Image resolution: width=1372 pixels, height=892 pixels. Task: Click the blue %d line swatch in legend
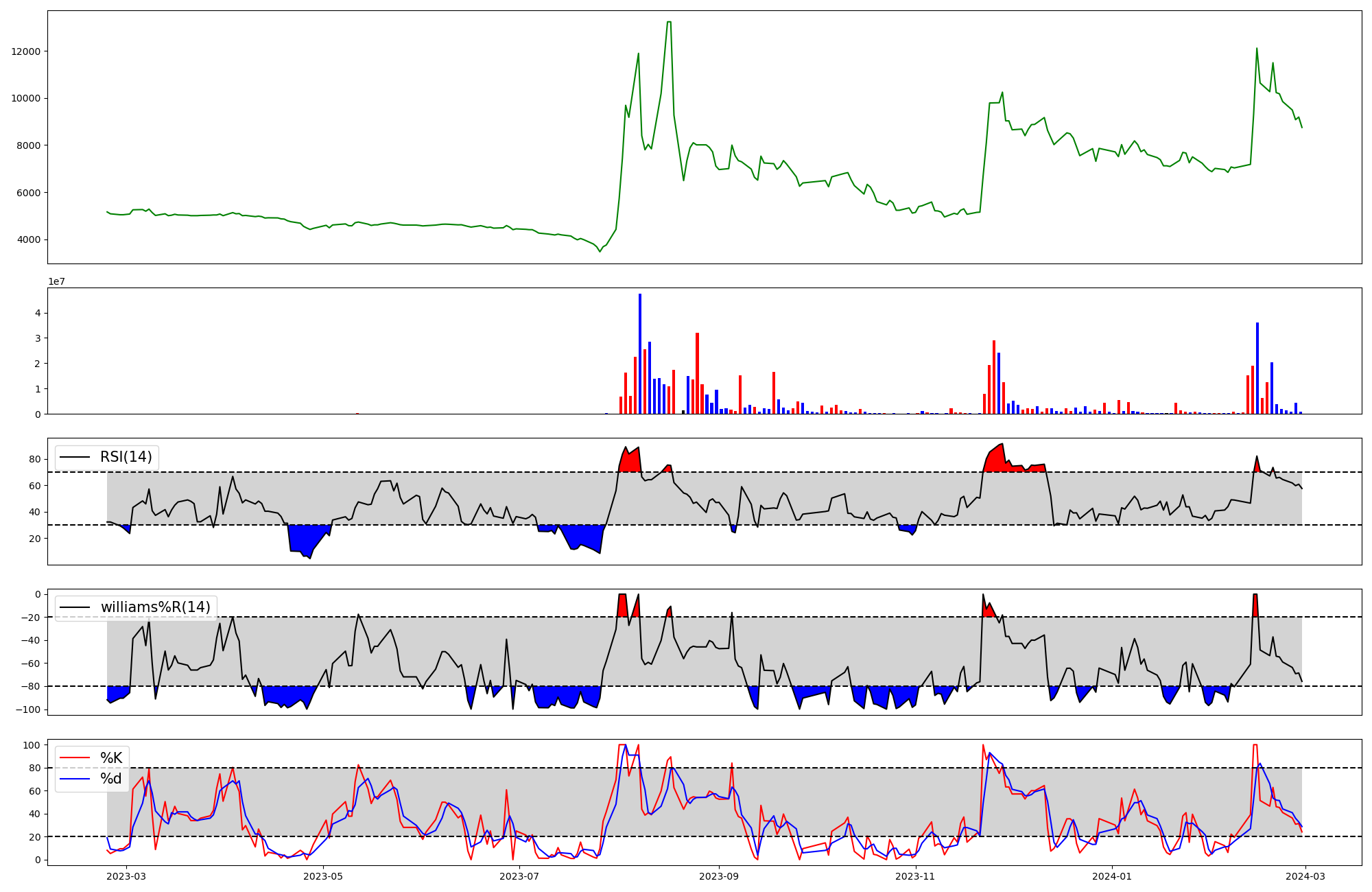pyautogui.click(x=75, y=779)
